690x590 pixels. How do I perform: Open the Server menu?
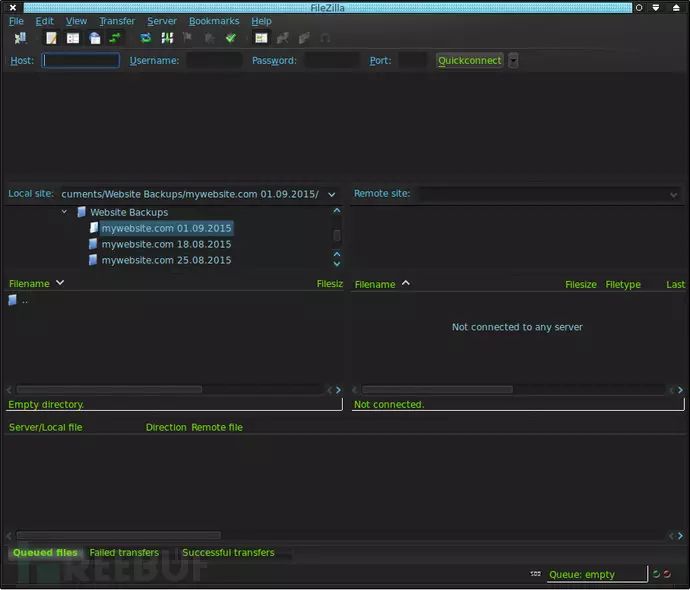[162, 21]
